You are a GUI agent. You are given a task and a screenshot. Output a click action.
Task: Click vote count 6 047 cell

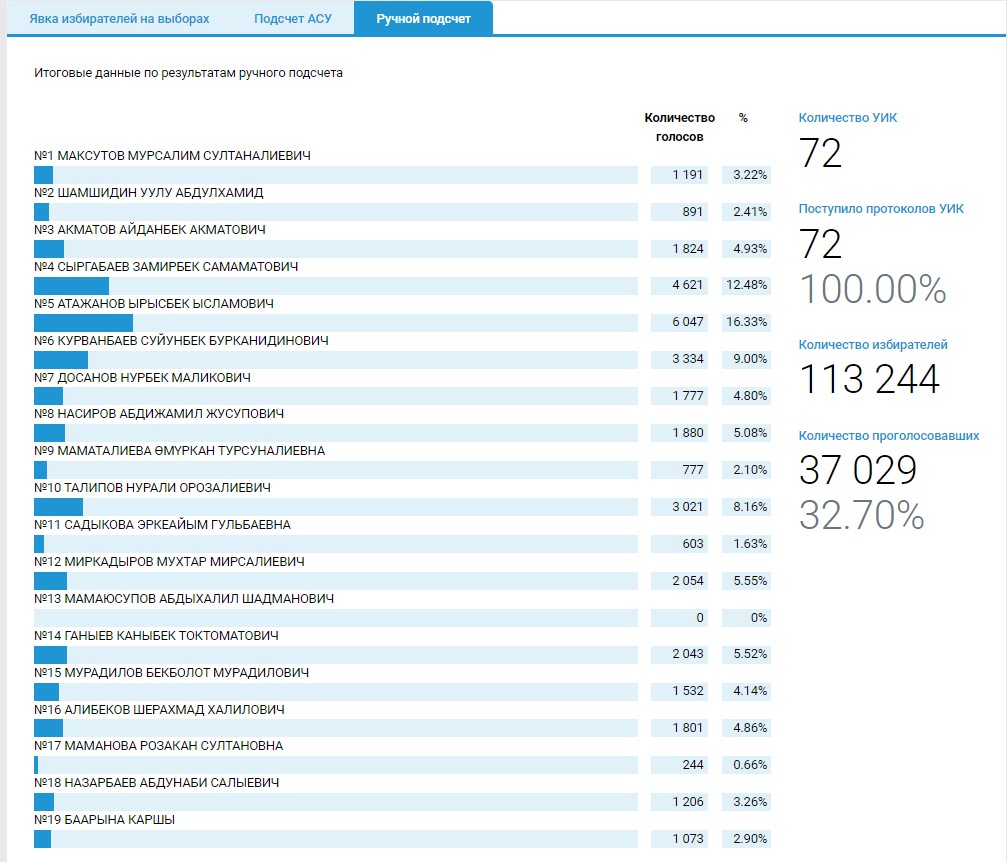[679, 322]
